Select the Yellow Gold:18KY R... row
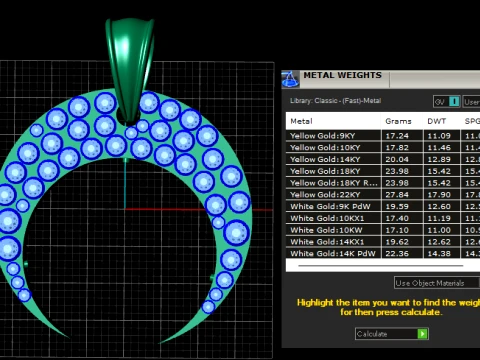Image resolution: width=480 pixels, height=360 pixels. click(x=383, y=183)
